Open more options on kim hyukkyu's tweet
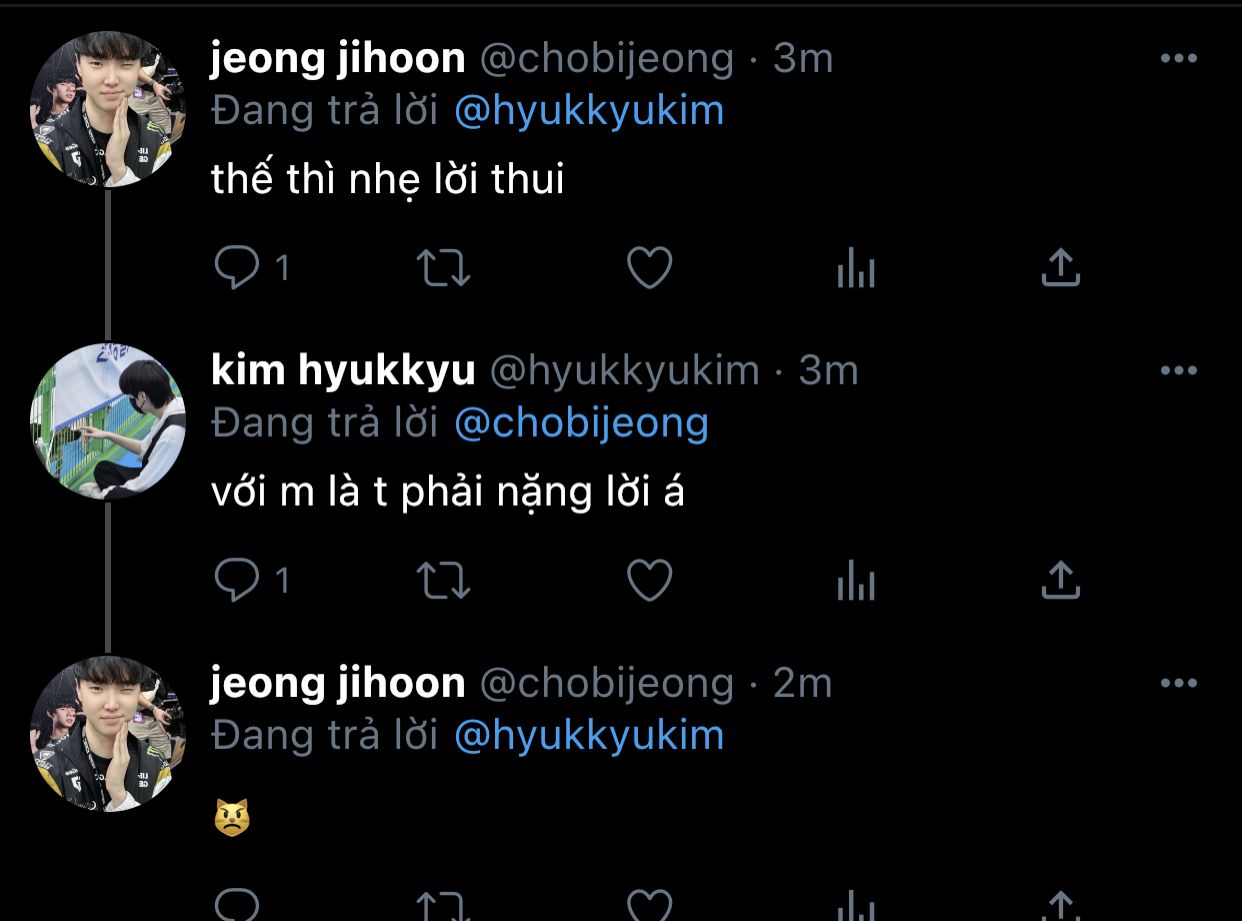The width and height of the screenshot is (1242, 921). [1178, 370]
